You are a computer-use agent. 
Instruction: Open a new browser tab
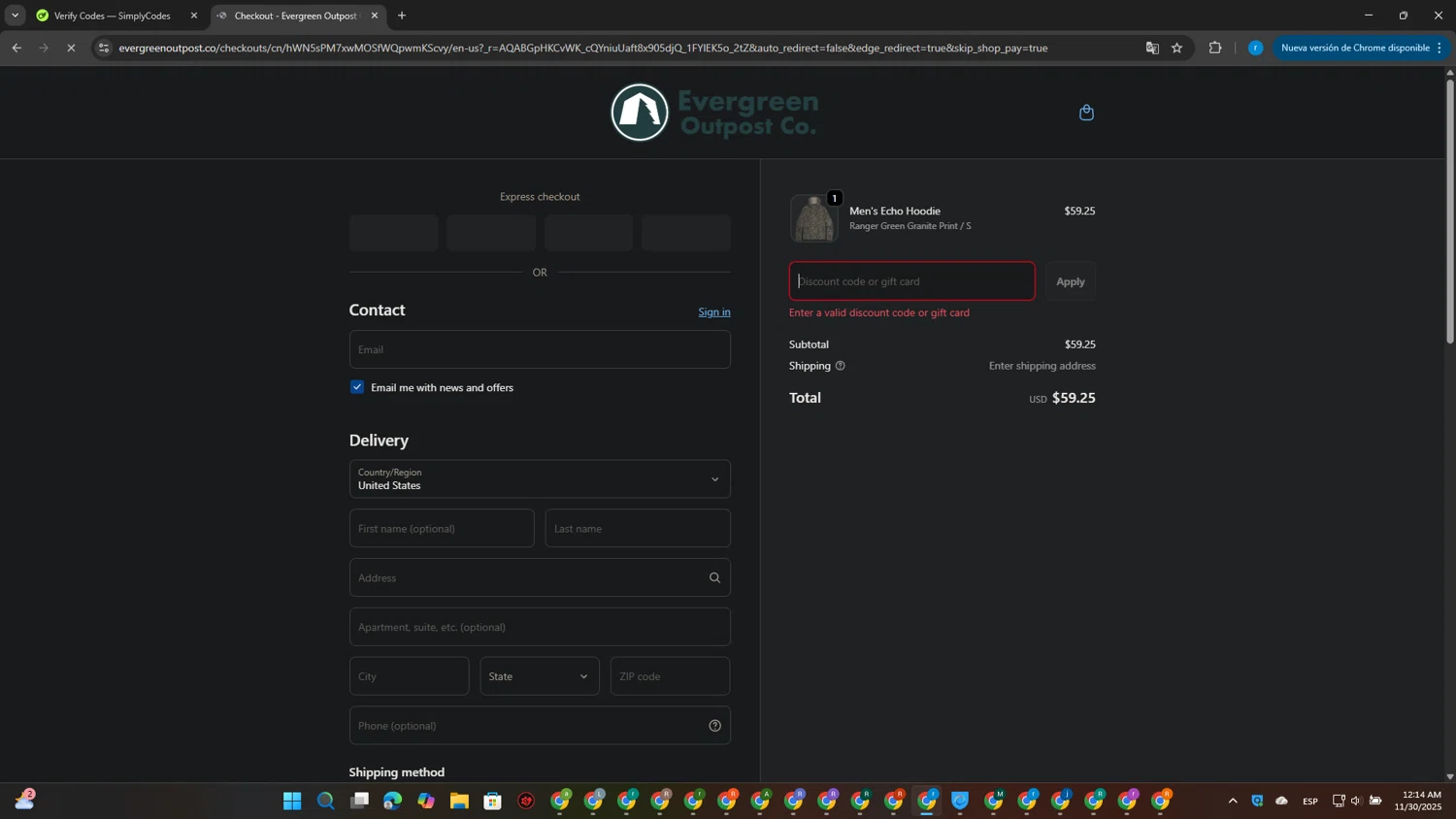(402, 16)
